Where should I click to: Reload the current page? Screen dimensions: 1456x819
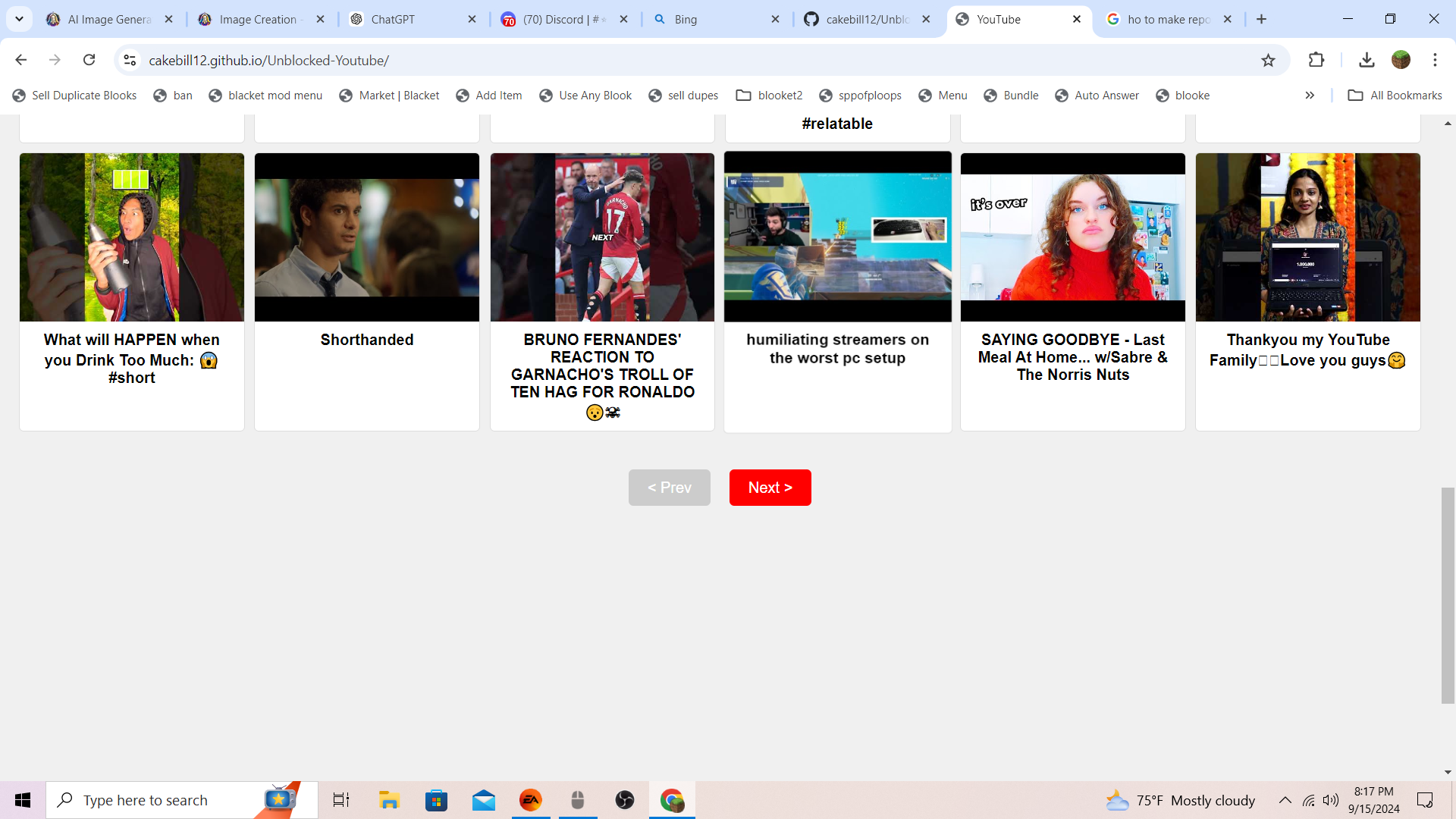pyautogui.click(x=89, y=60)
